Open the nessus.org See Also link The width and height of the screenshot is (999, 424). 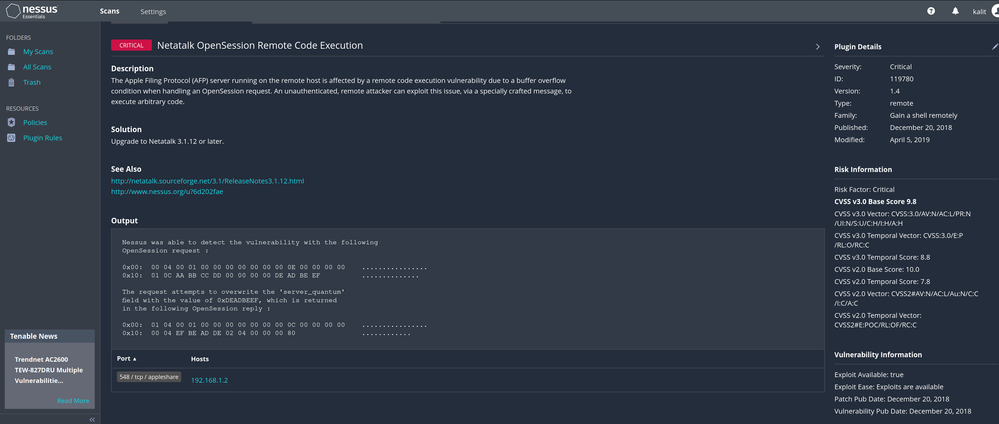[x=166, y=192]
